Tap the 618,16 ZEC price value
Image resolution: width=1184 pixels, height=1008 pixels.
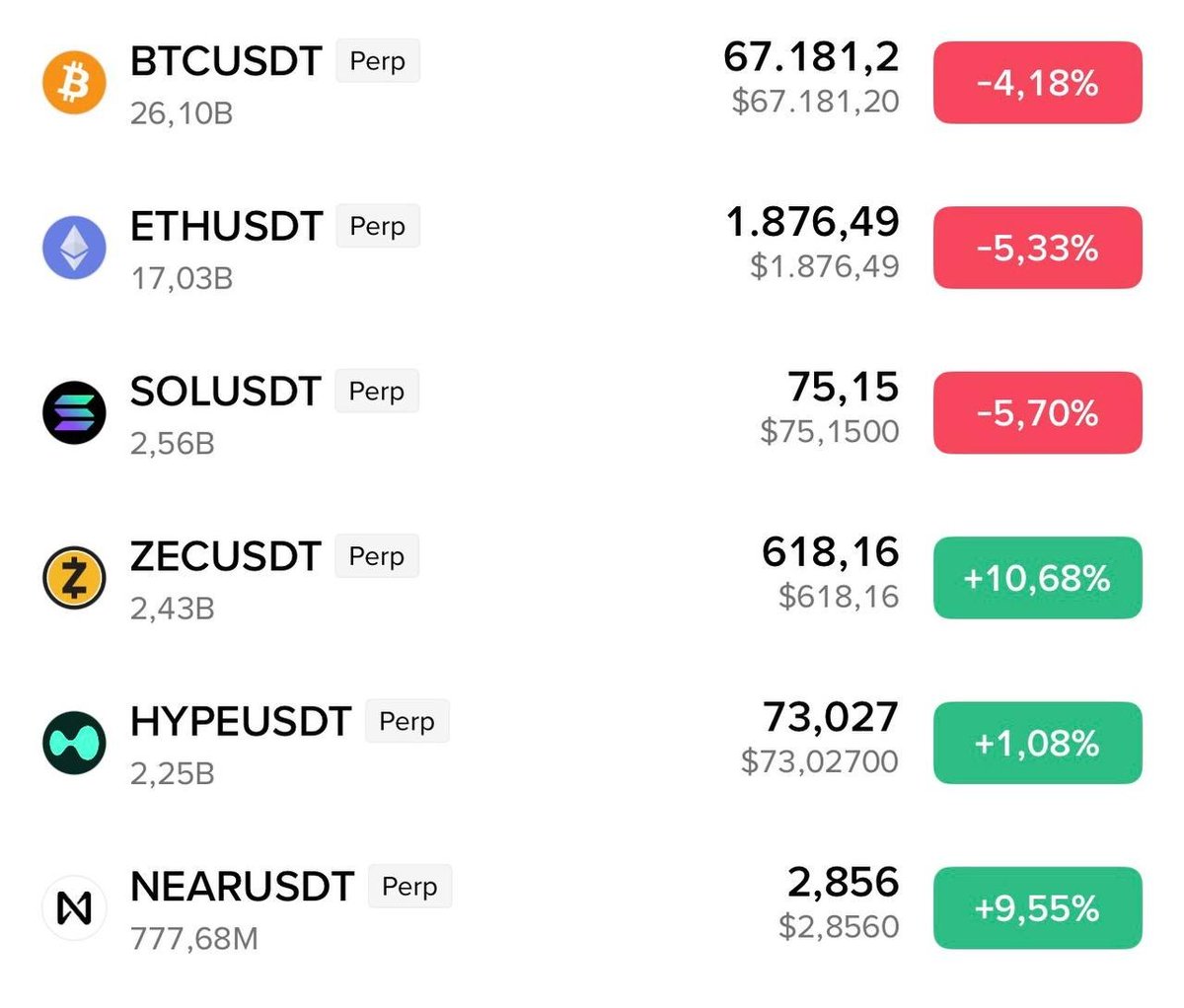(x=830, y=552)
